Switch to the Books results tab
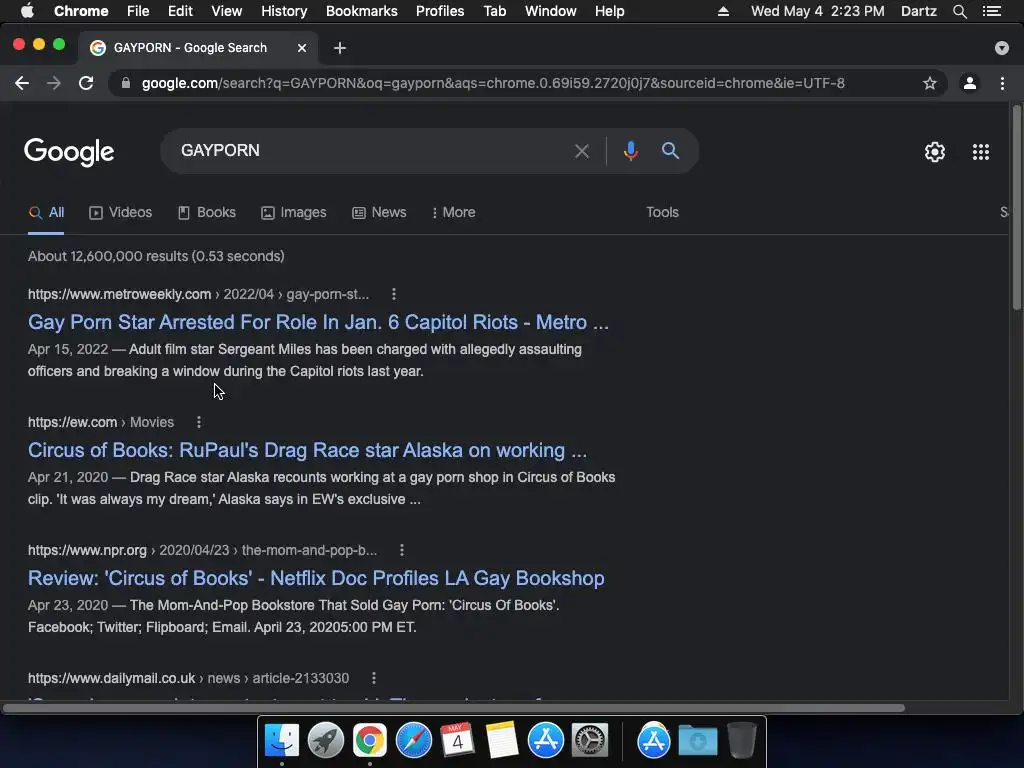Image resolution: width=1024 pixels, height=768 pixels. (207, 212)
